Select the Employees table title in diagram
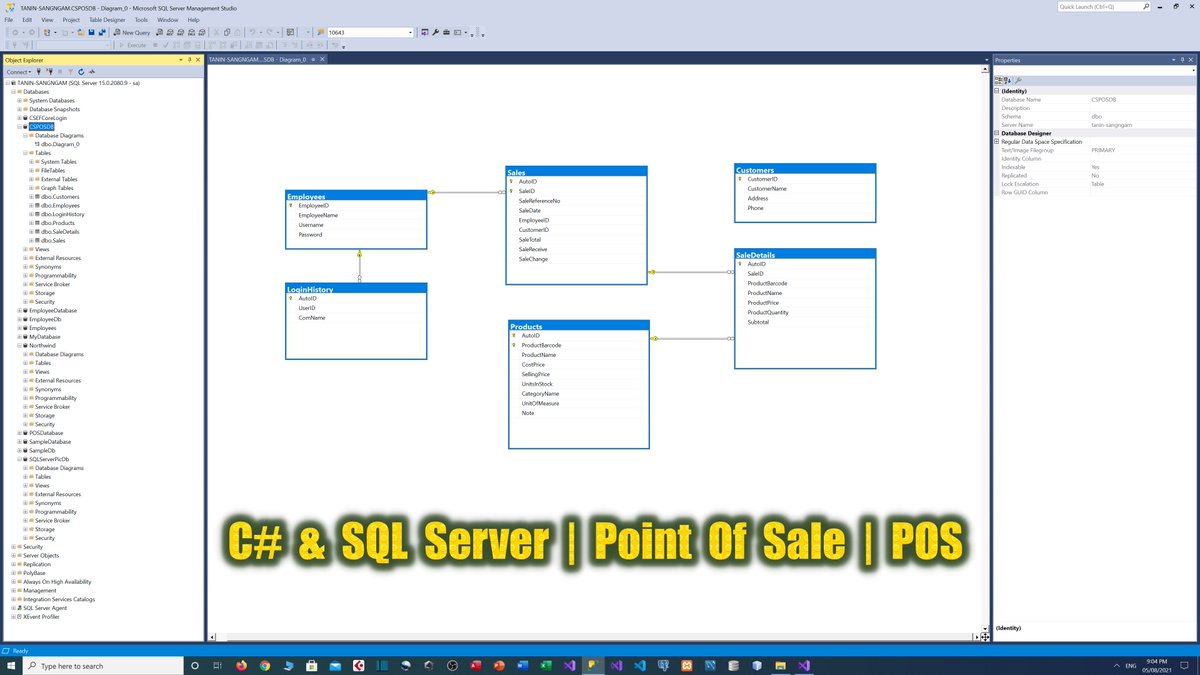The width and height of the screenshot is (1200, 675). tap(356, 196)
